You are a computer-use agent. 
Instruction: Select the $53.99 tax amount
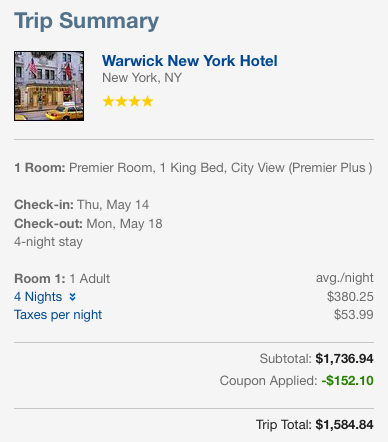pyautogui.click(x=354, y=314)
